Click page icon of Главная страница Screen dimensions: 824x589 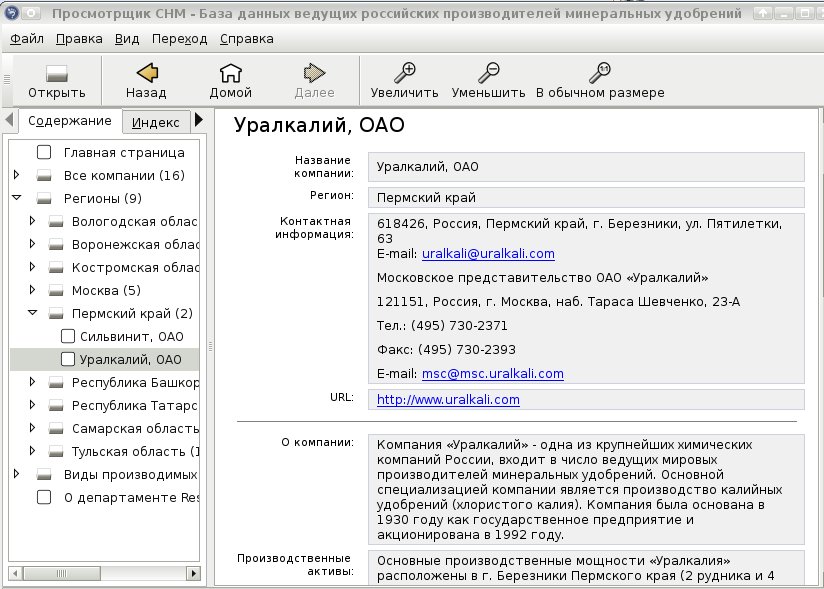click(44, 152)
